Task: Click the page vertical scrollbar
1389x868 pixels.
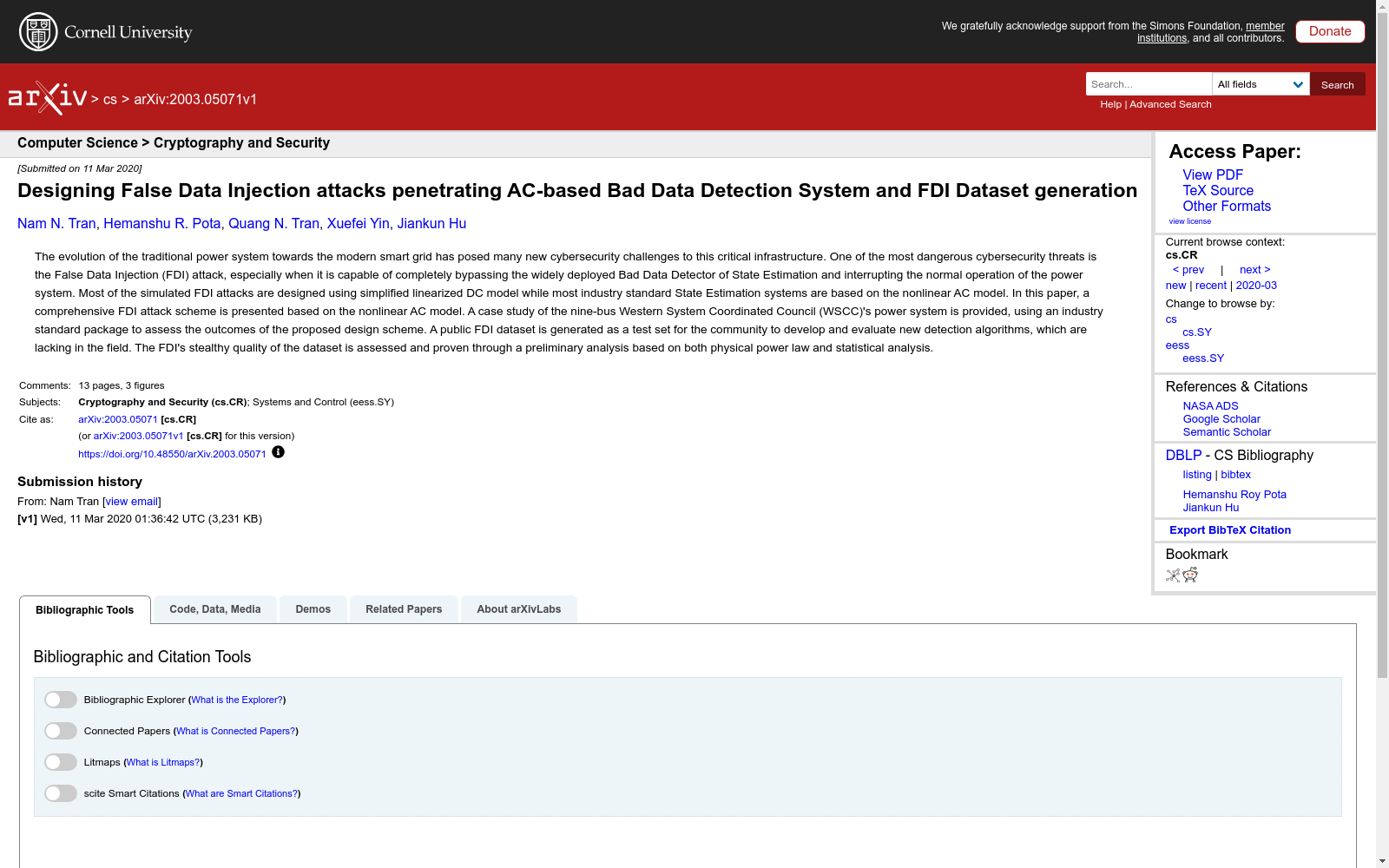Action: click(x=1382, y=347)
